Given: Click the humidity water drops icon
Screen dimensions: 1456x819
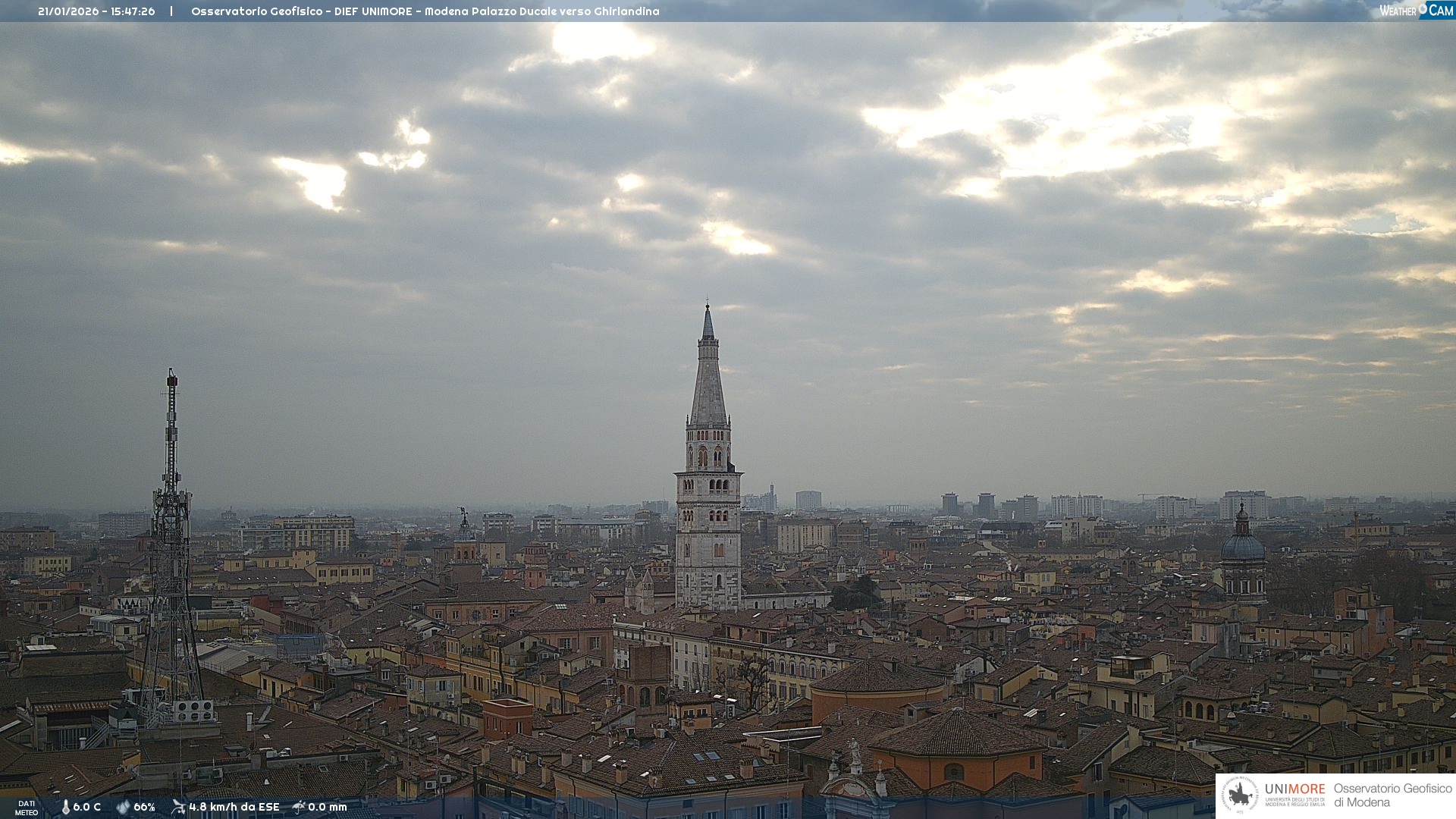Looking at the screenshot, I should coord(123,807).
